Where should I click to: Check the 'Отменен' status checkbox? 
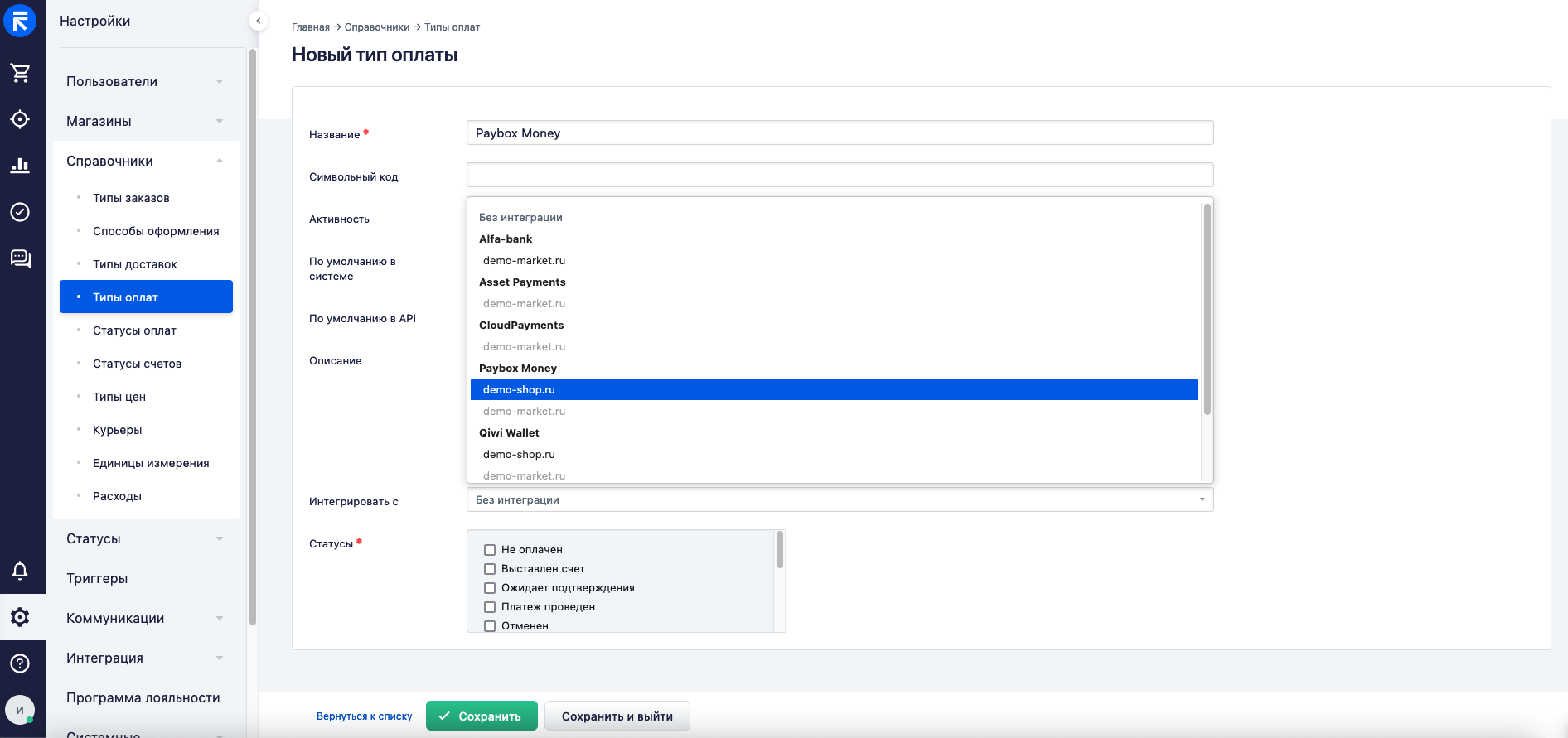[x=490, y=626]
